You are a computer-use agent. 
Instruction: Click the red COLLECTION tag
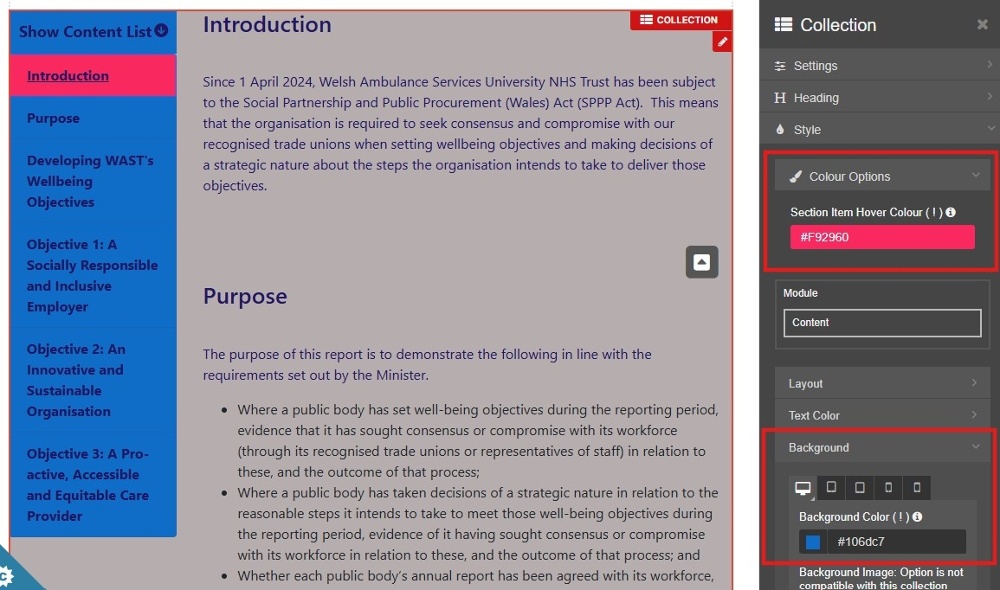(x=680, y=20)
